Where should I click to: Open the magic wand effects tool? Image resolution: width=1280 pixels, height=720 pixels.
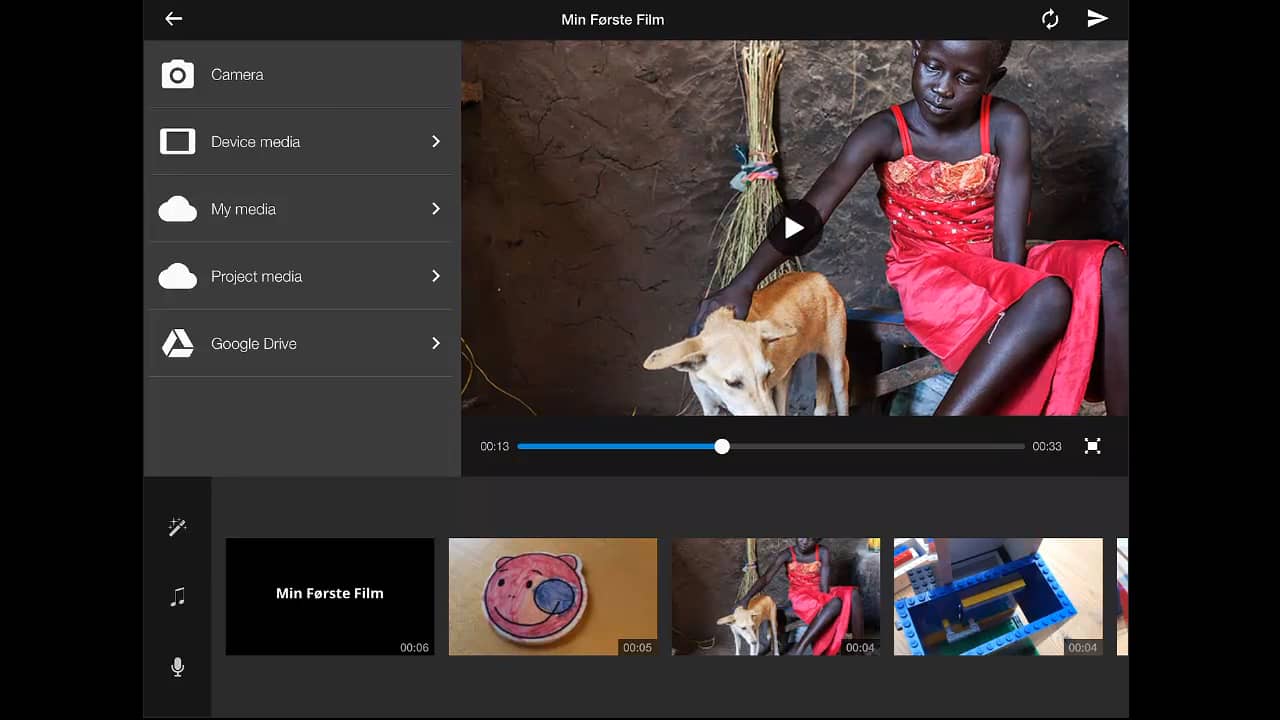[177, 527]
